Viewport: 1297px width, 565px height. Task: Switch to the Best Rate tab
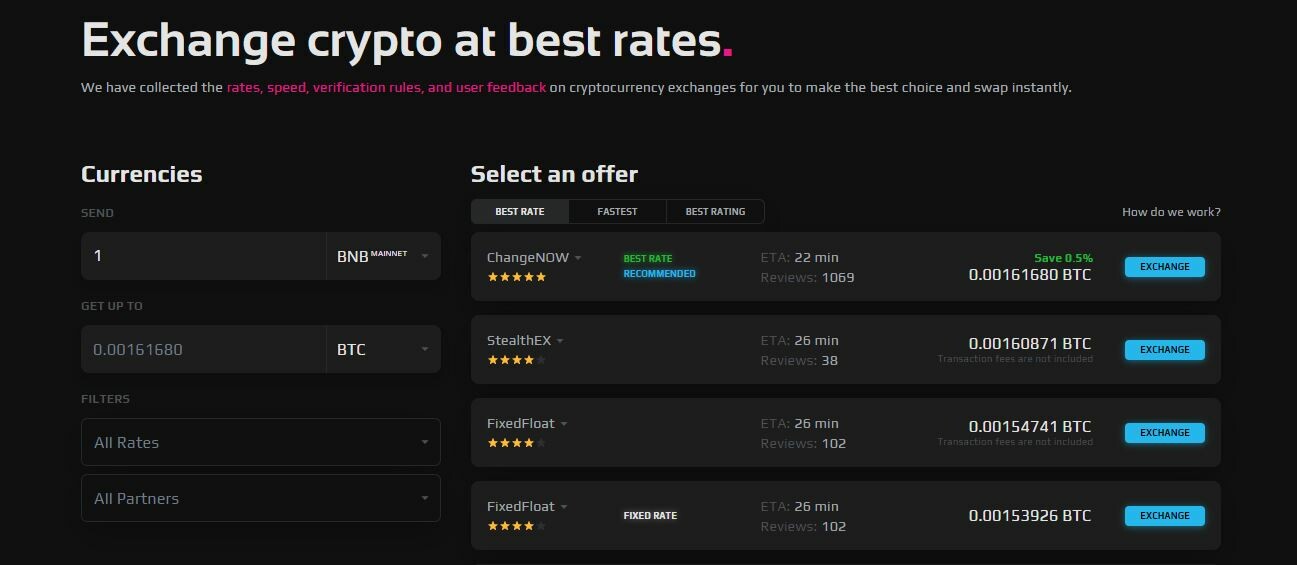tap(520, 212)
